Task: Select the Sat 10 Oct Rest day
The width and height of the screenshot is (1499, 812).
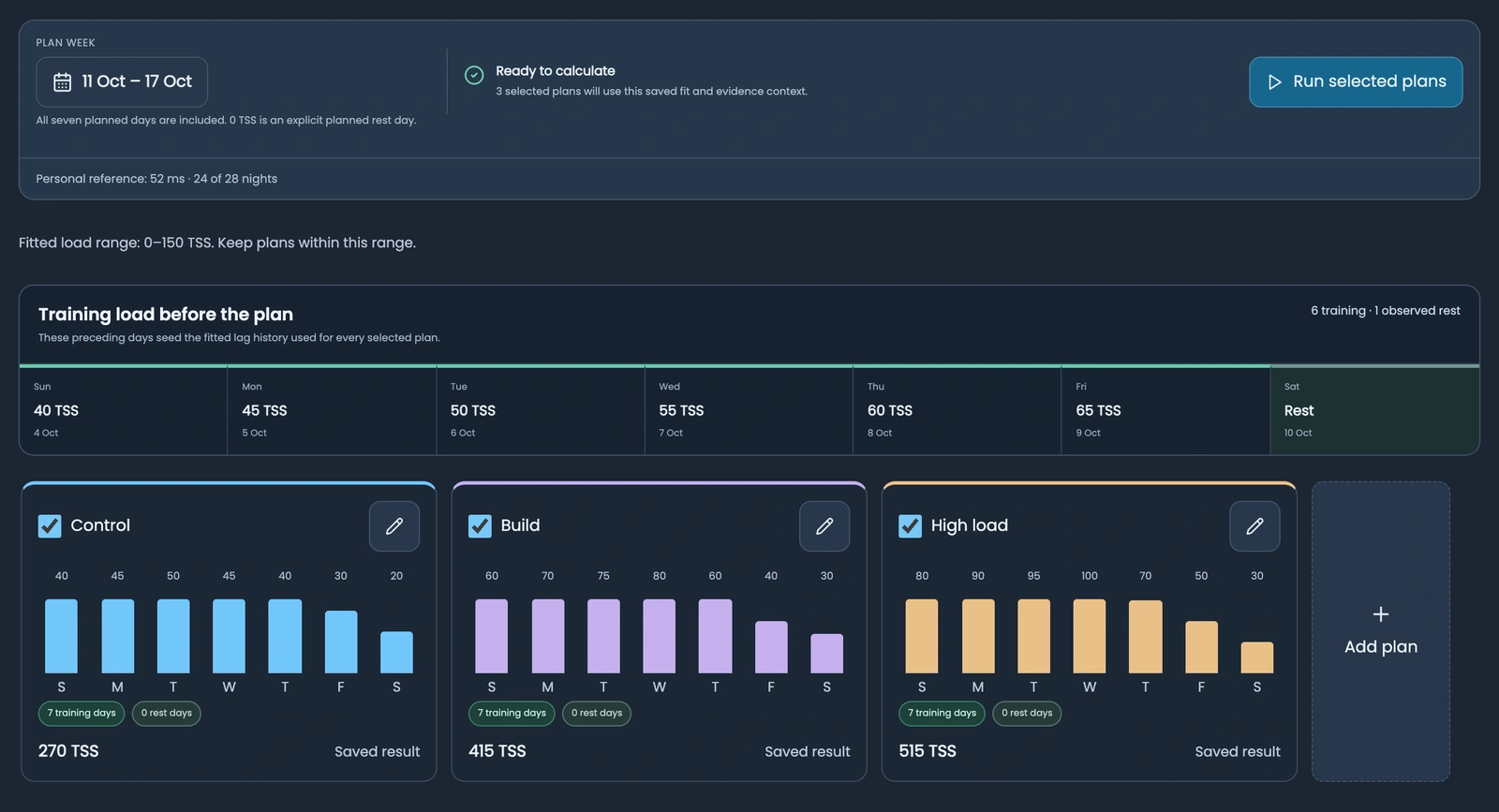Action: [x=1374, y=410]
